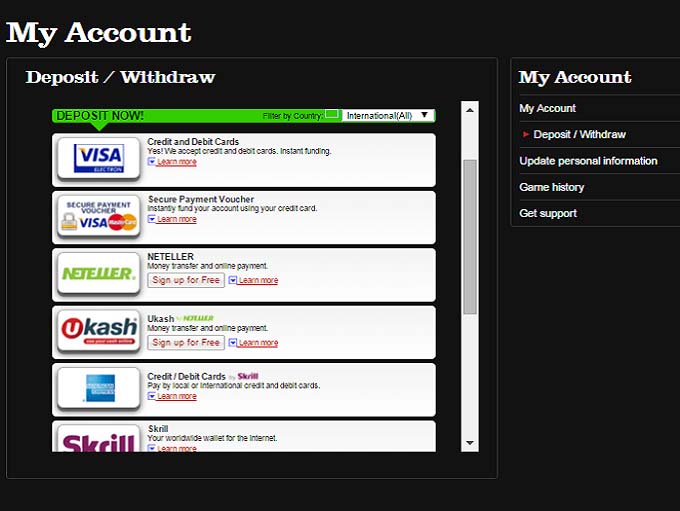The height and width of the screenshot is (511, 680).
Task: Click the scrollbar up arrow
Action: pos(470,108)
